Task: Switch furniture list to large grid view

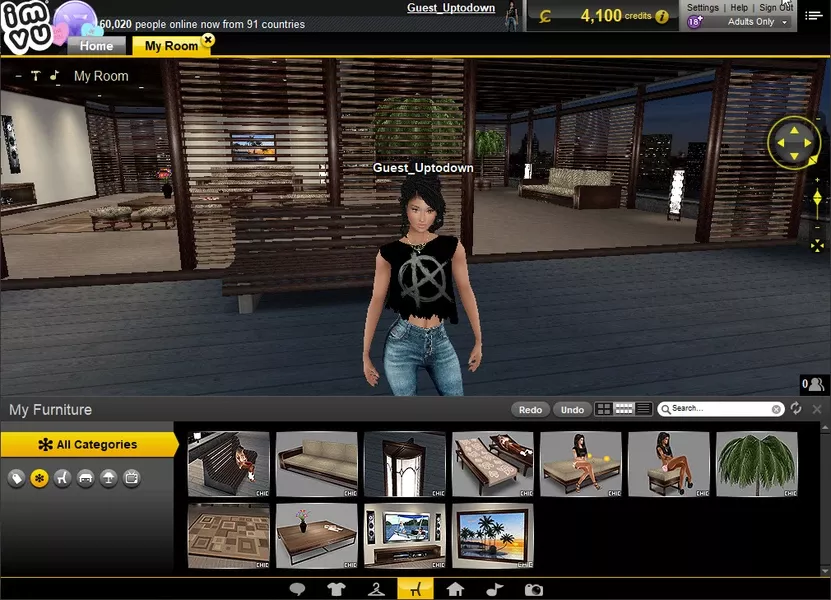Action: coord(604,409)
